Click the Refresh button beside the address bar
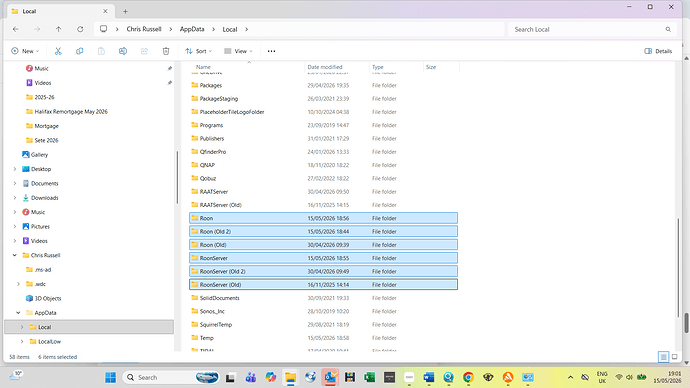This screenshot has height=388, width=690. pyautogui.click(x=80, y=29)
